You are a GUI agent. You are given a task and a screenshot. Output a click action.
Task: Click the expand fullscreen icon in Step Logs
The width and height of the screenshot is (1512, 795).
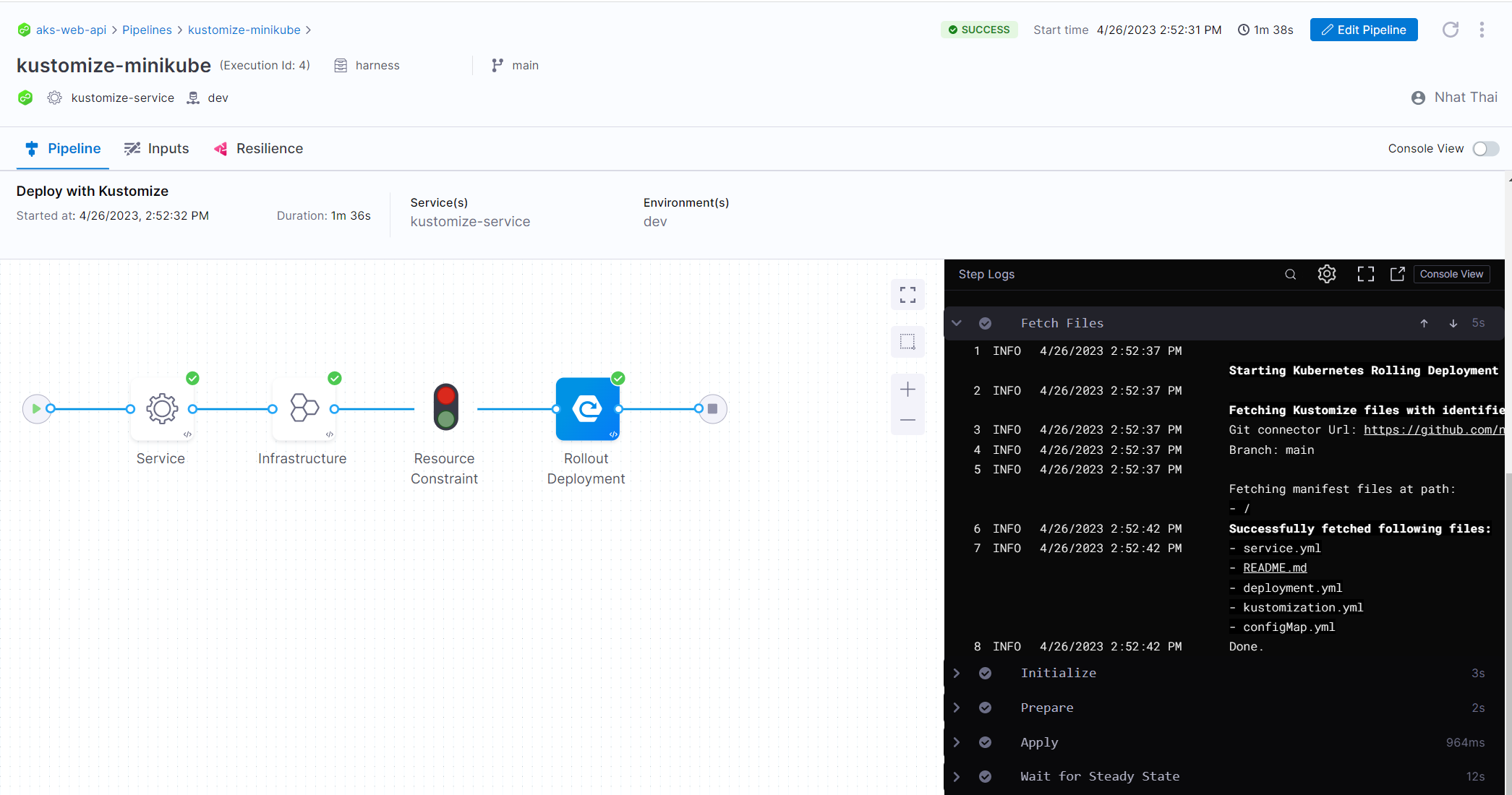point(1364,274)
